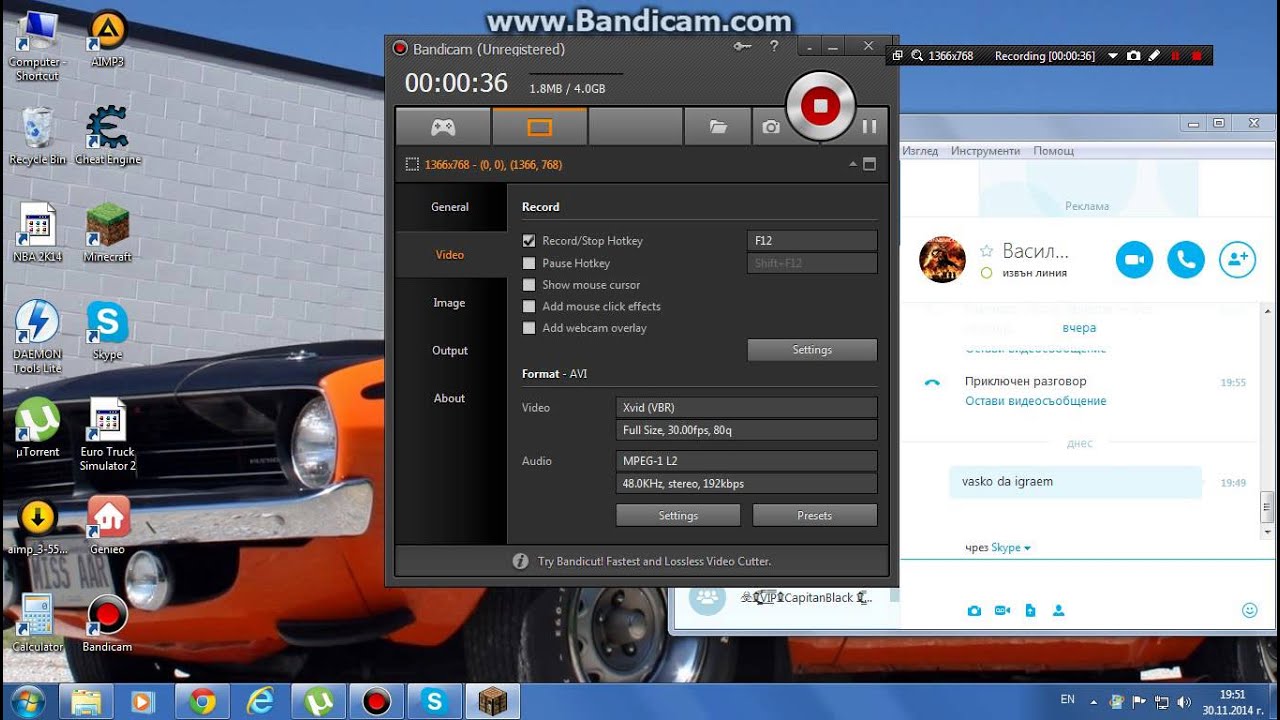Uncheck Record/Stop Hotkey checkbox
Viewport: 1280px width, 720px height.
[529, 241]
